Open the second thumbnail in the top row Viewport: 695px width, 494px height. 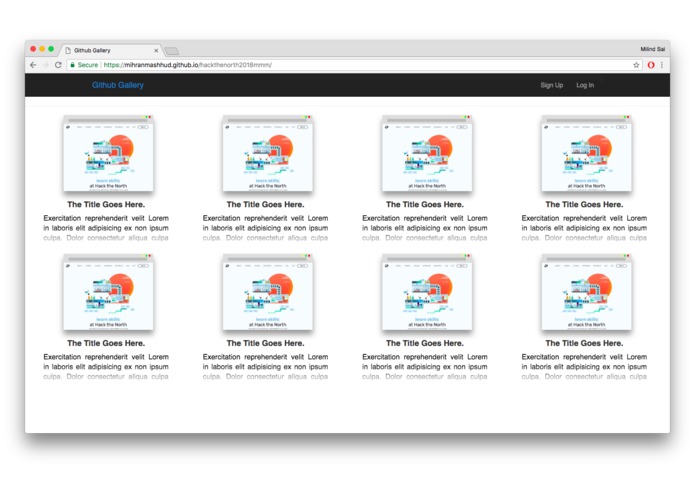(268, 153)
